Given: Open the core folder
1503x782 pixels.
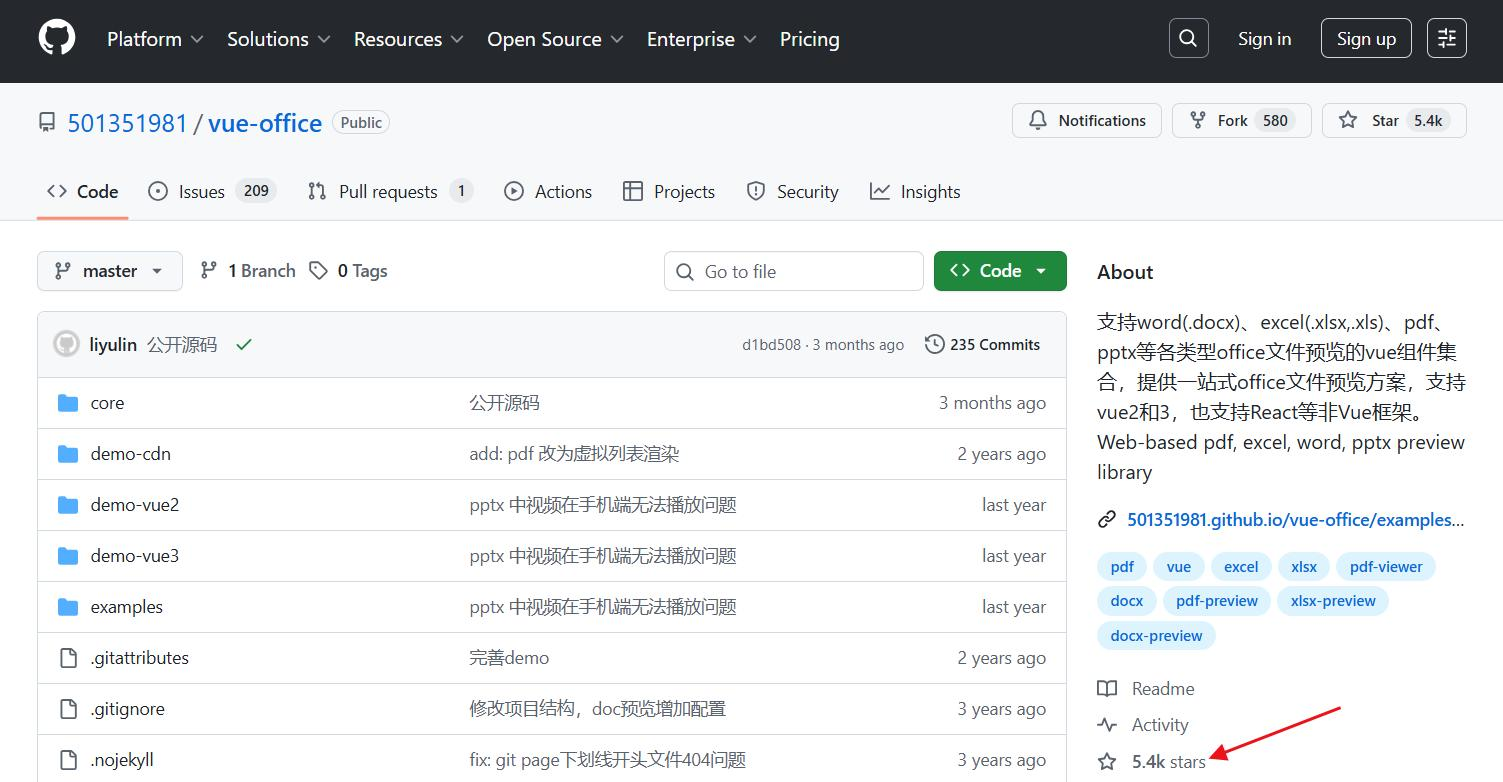Looking at the screenshot, I should tap(107, 403).
